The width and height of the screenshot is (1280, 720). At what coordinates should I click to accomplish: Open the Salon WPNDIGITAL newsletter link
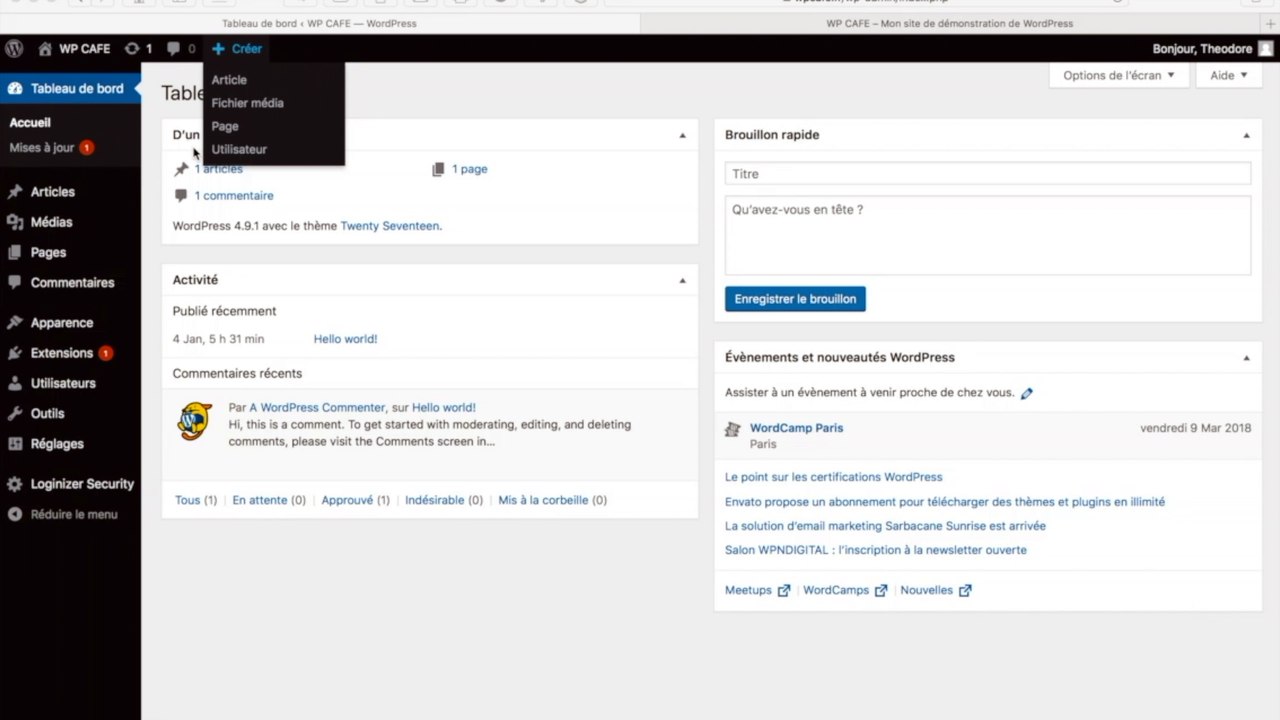[875, 550]
